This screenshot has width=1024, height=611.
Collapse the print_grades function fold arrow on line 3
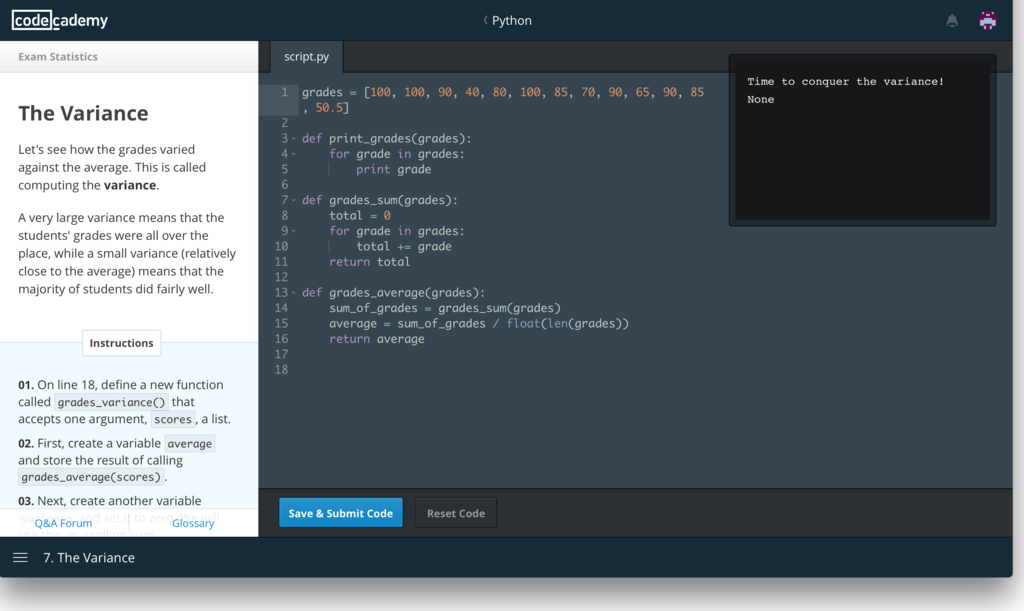click(x=294, y=139)
